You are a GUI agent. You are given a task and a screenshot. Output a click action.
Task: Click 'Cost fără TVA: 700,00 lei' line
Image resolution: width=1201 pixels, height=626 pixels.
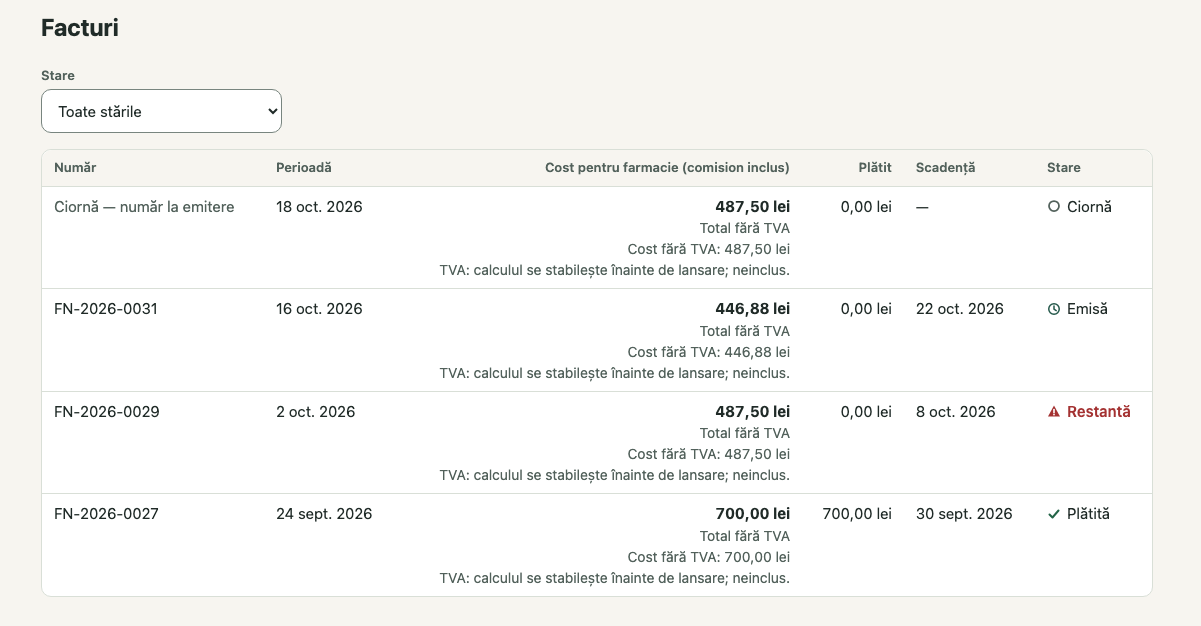(709, 557)
